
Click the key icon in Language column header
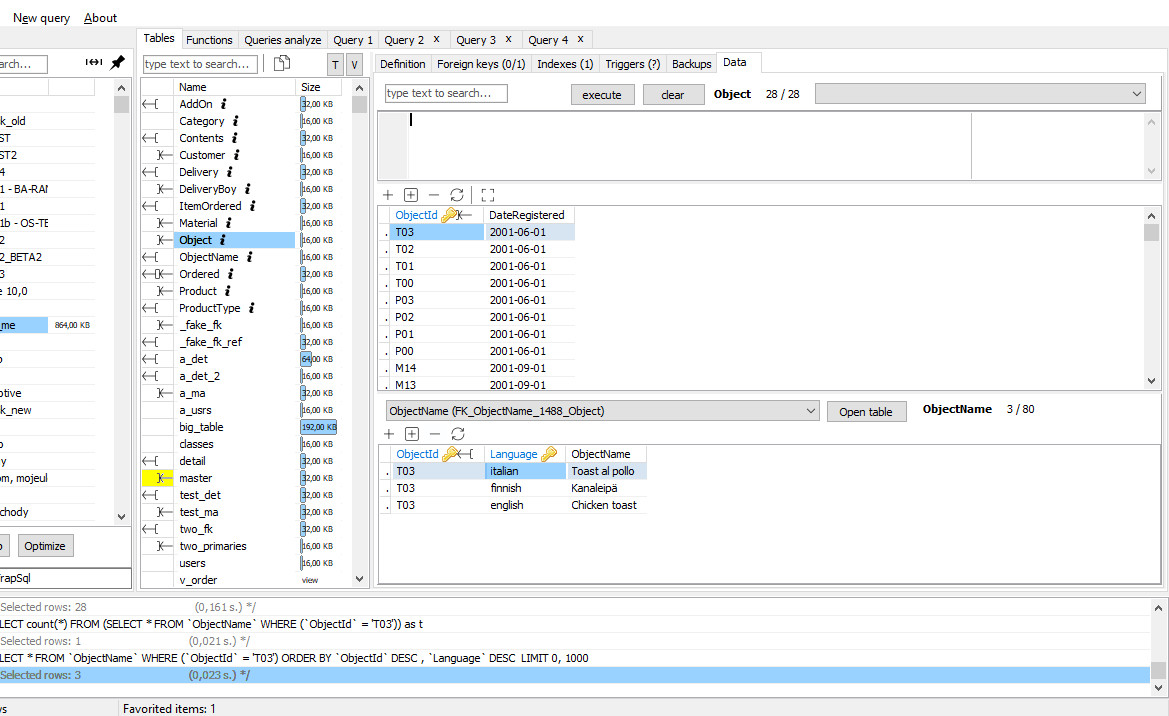click(x=549, y=453)
